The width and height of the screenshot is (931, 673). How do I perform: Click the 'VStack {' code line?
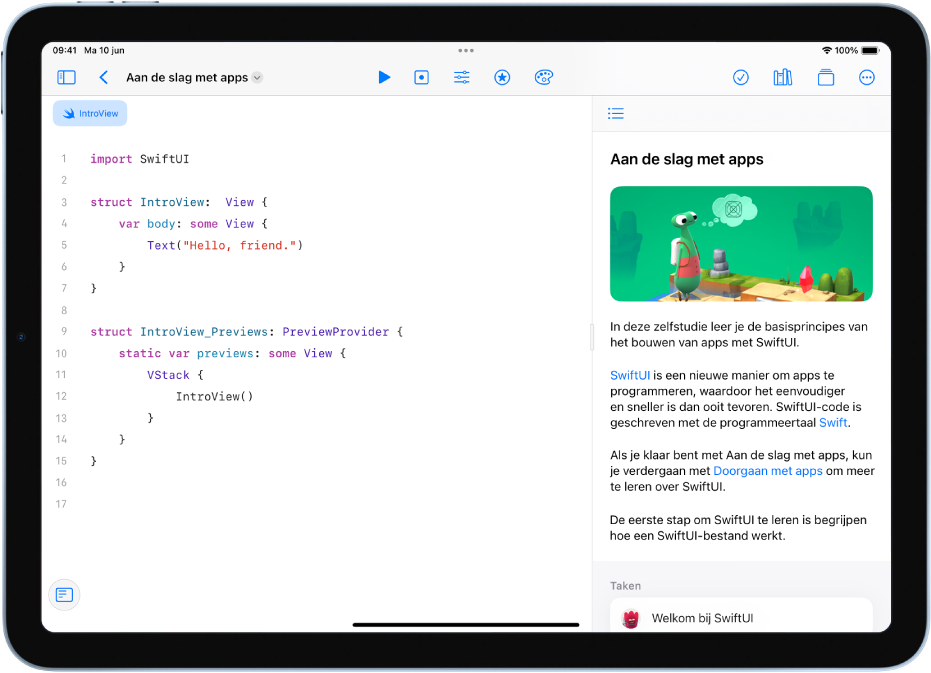point(175,375)
